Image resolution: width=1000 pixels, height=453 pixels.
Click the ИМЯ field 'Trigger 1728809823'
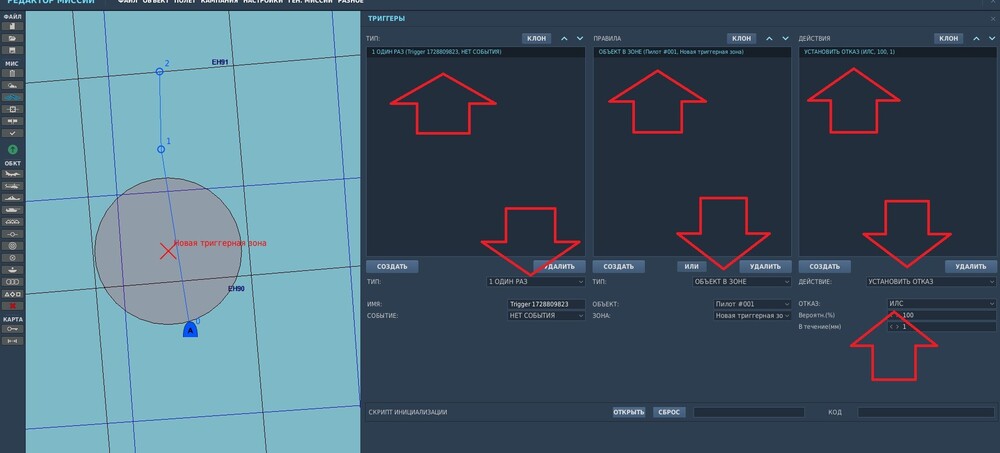coord(547,304)
